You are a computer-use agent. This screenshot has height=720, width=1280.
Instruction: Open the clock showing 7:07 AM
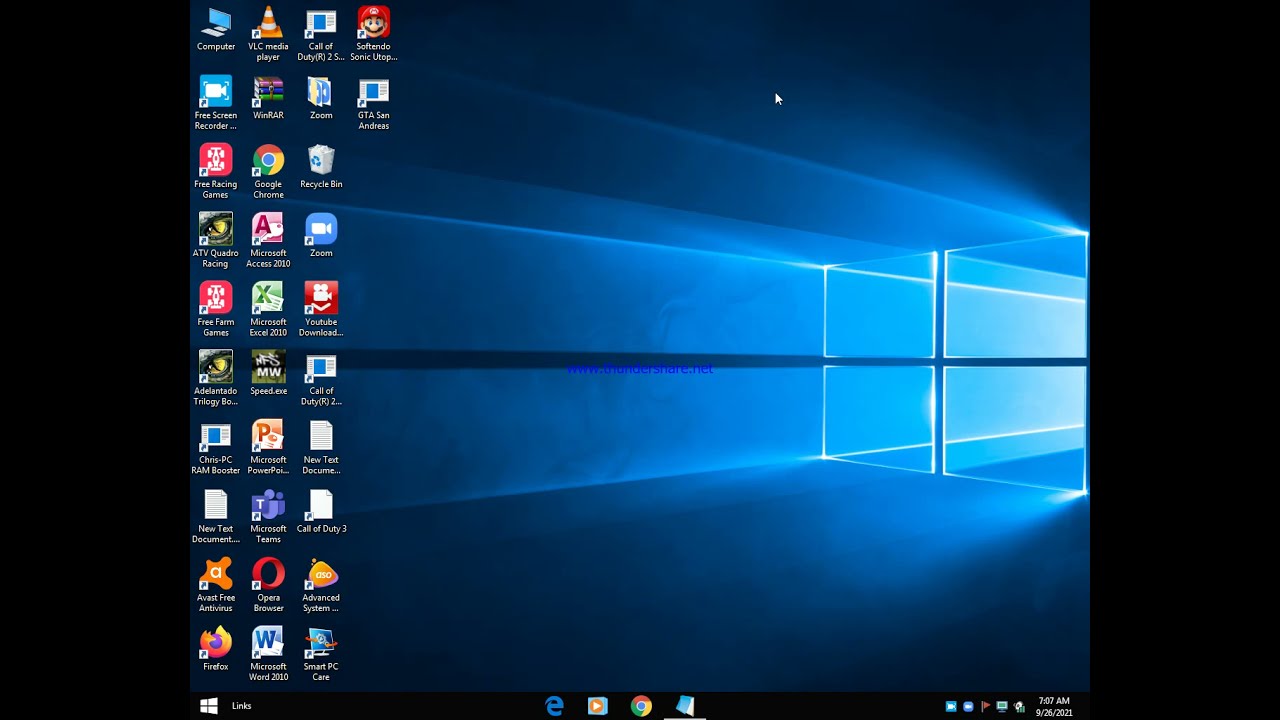pos(1054,707)
